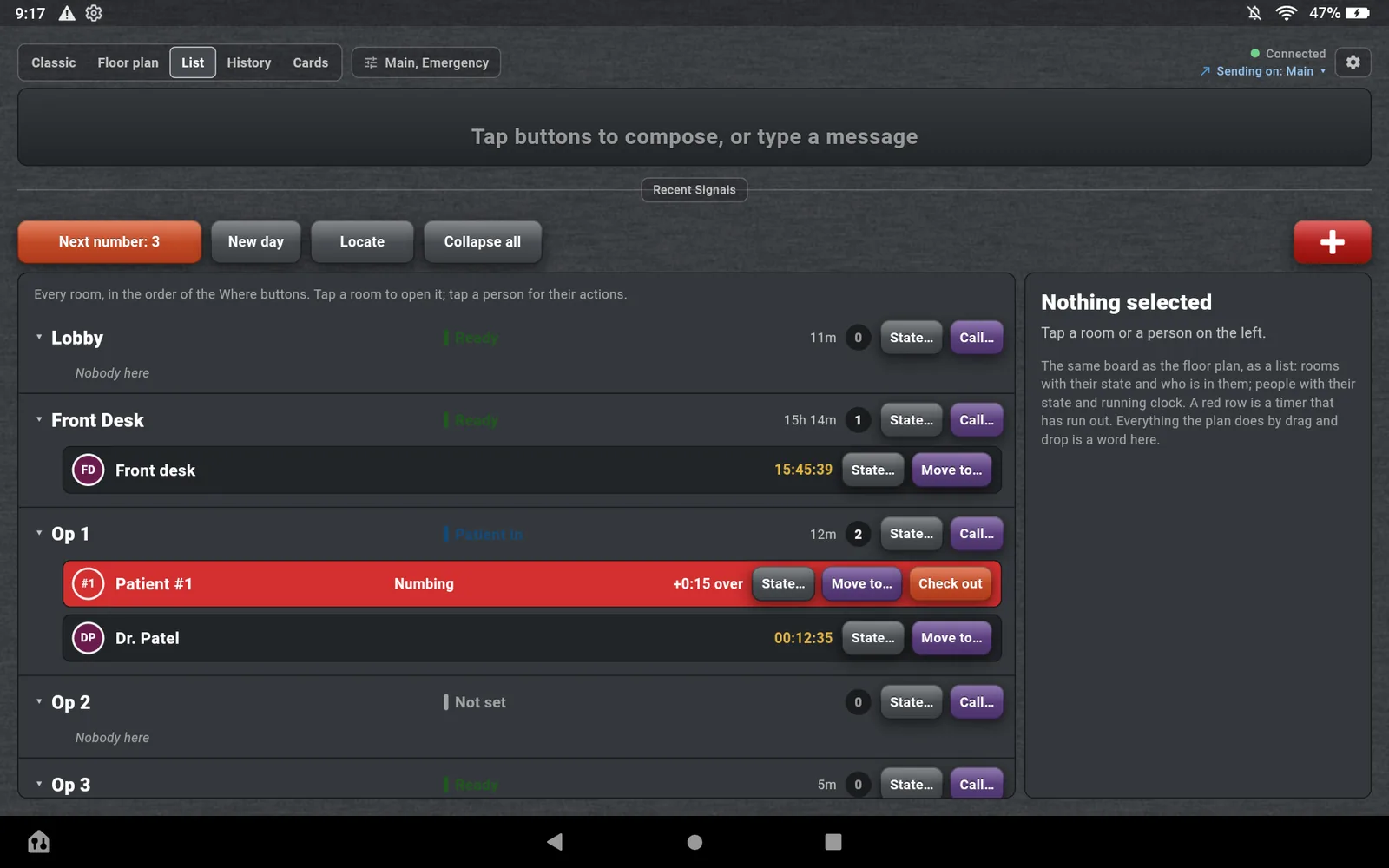Image resolution: width=1389 pixels, height=868 pixels.
Task: Open the Sending on: Main dropdown
Action: 1263,71
